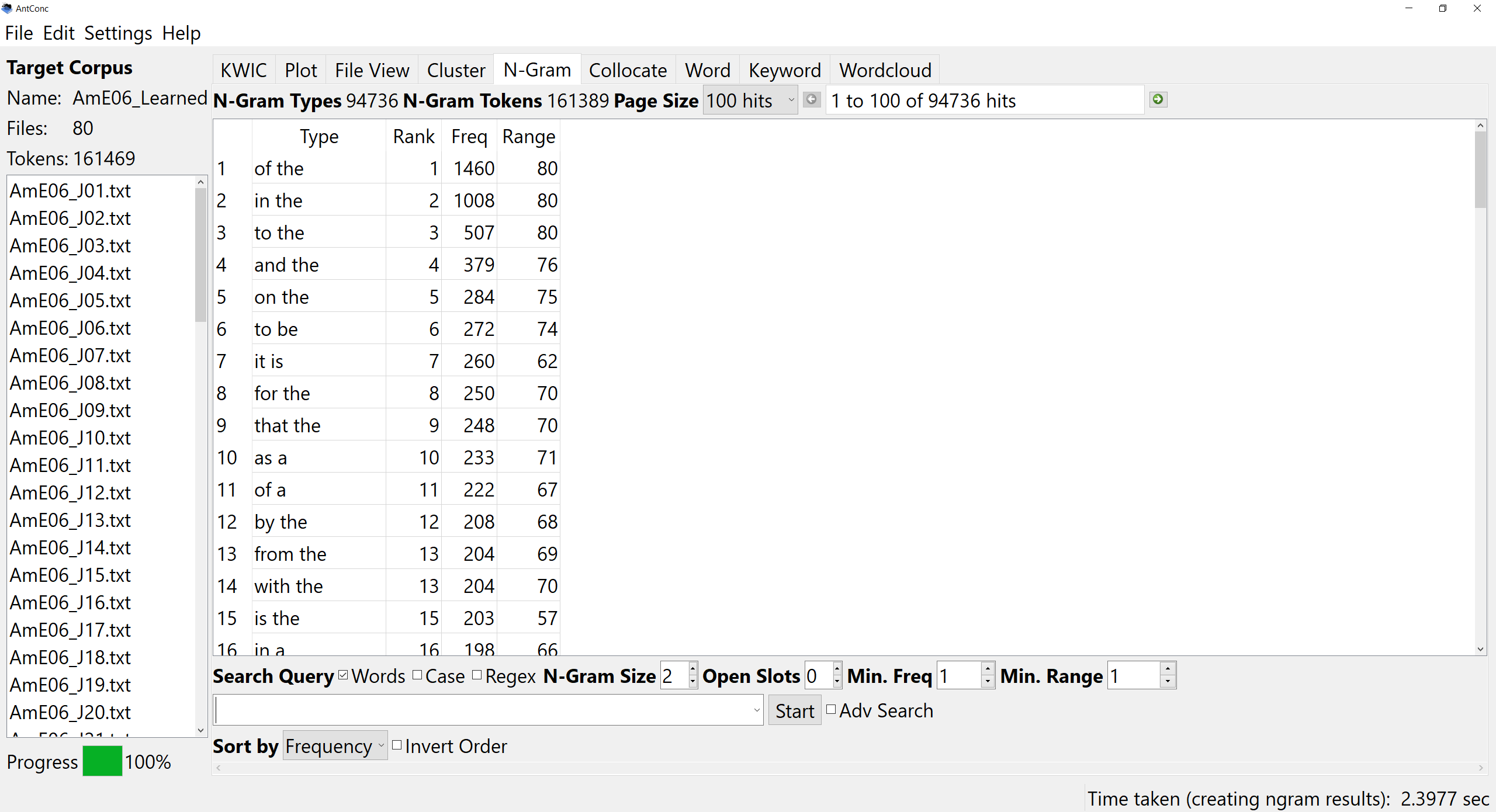
Task: Decrease the Open Slots spinner value
Action: click(x=837, y=682)
